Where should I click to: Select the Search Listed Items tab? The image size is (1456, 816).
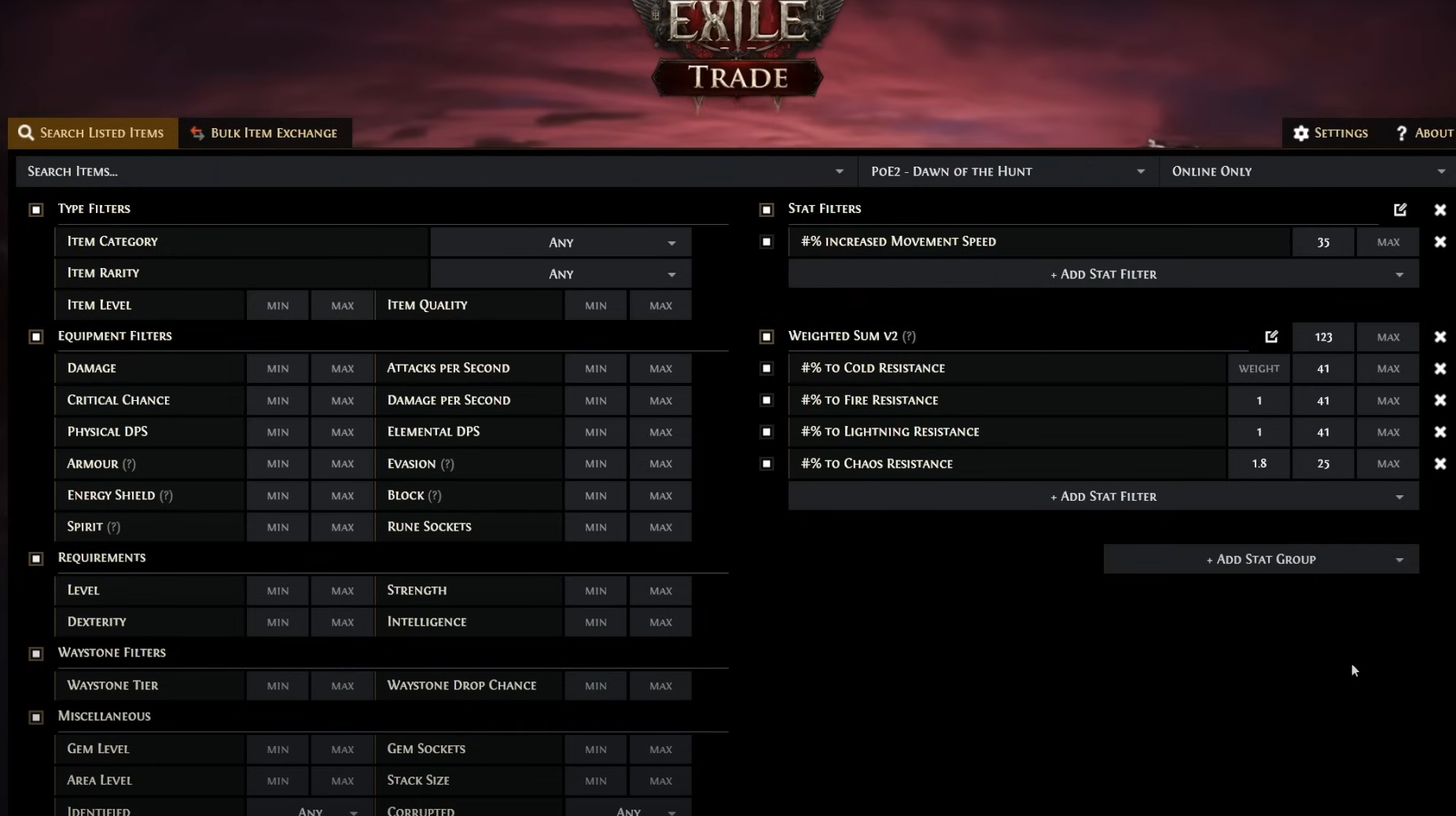tap(92, 133)
